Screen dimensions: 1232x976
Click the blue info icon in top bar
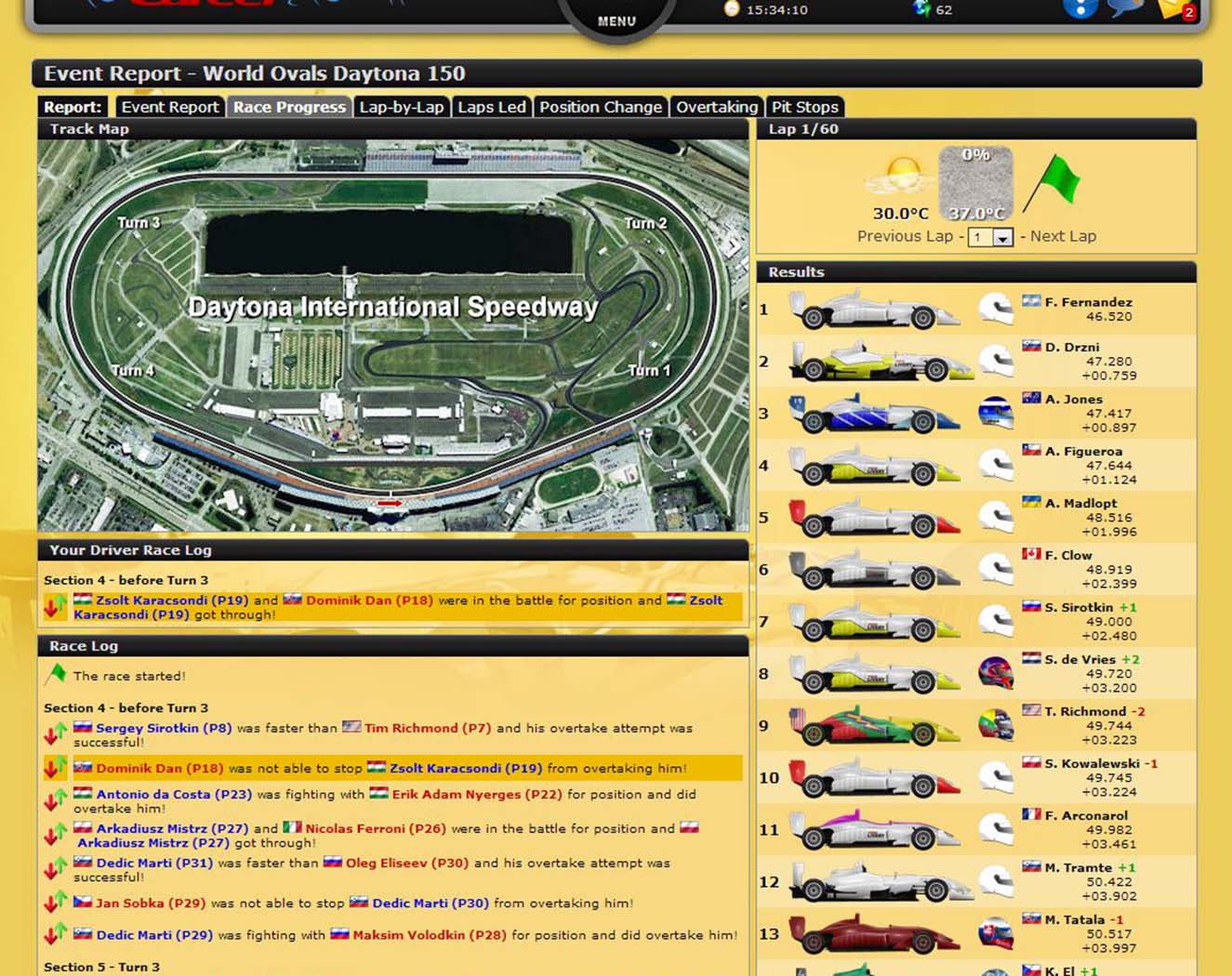(1079, 8)
